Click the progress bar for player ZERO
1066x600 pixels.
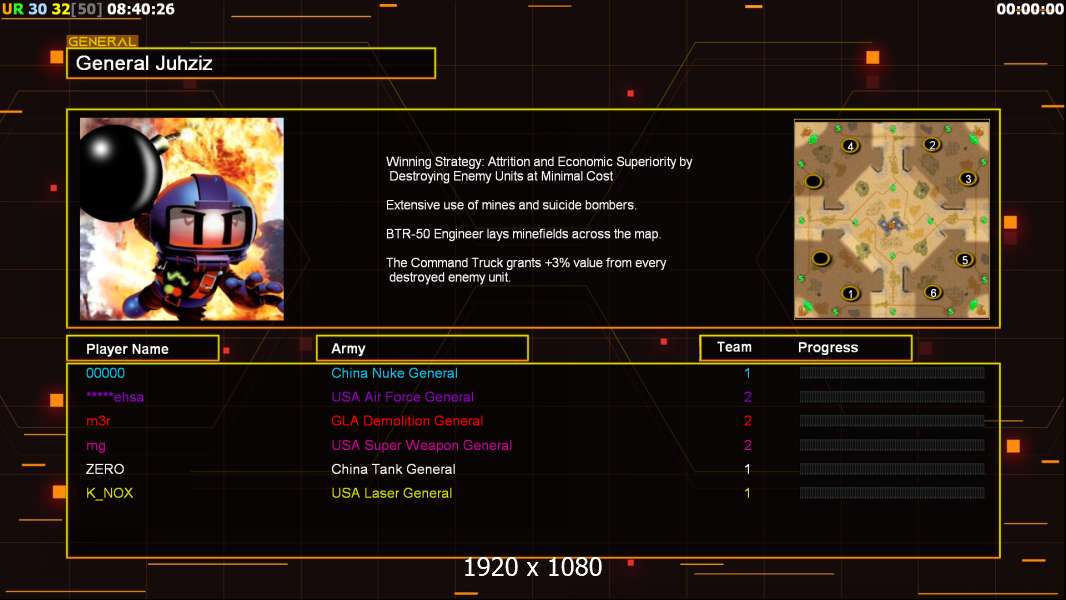click(892, 469)
